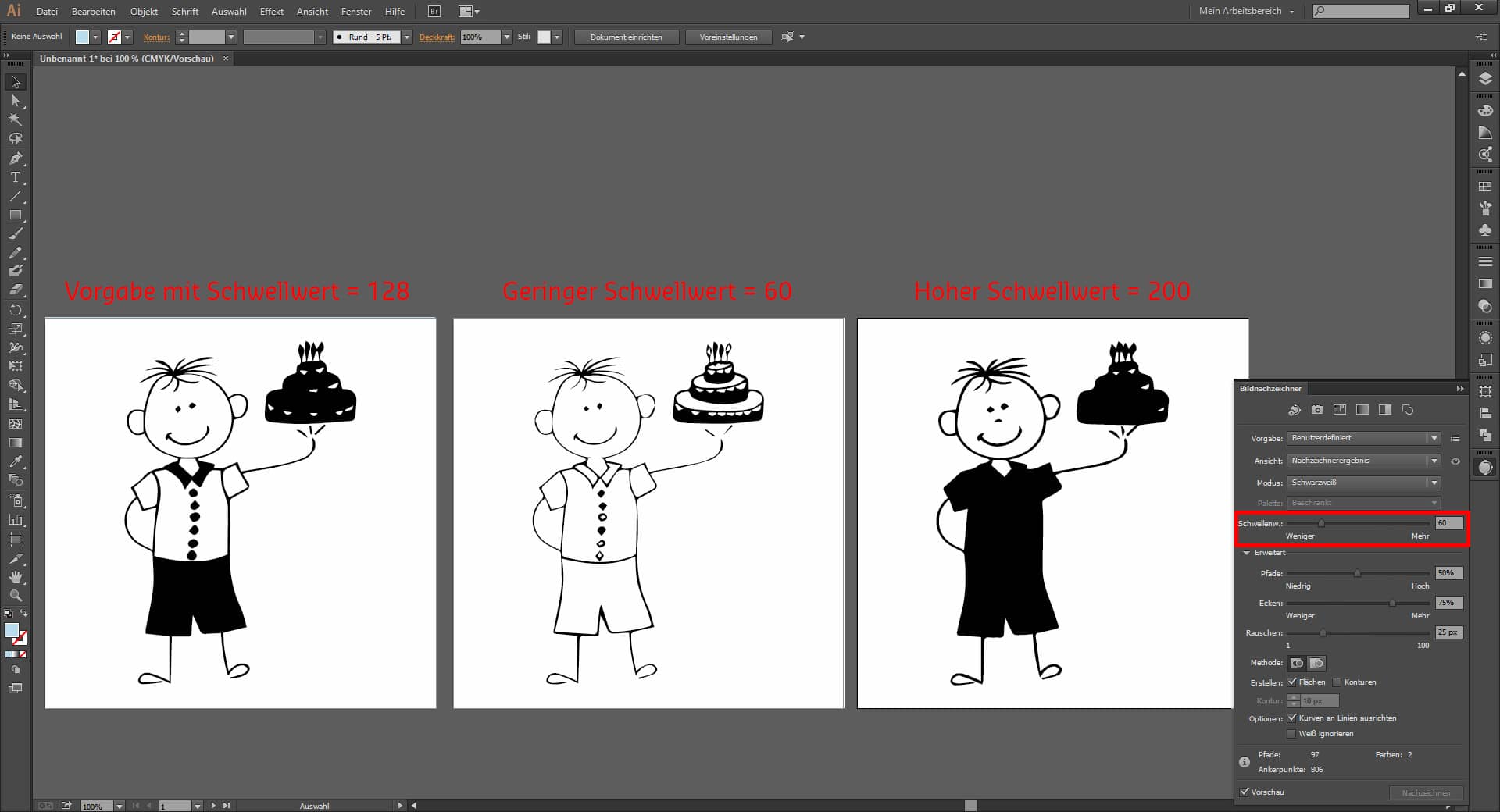
Task: Toggle the Vorschau checkbox
Action: click(1245, 792)
